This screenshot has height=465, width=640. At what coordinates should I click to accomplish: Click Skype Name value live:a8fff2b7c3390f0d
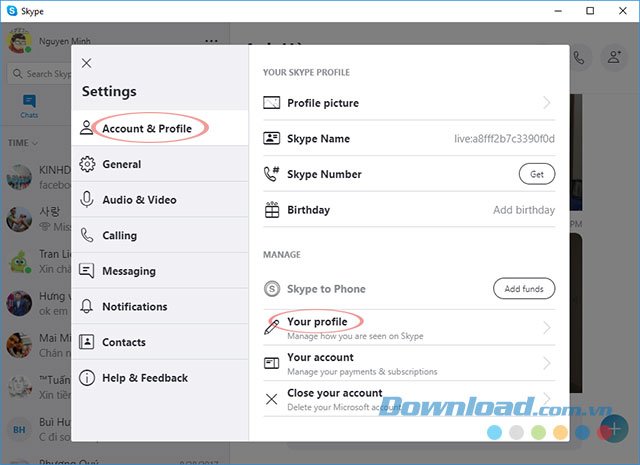tap(504, 139)
